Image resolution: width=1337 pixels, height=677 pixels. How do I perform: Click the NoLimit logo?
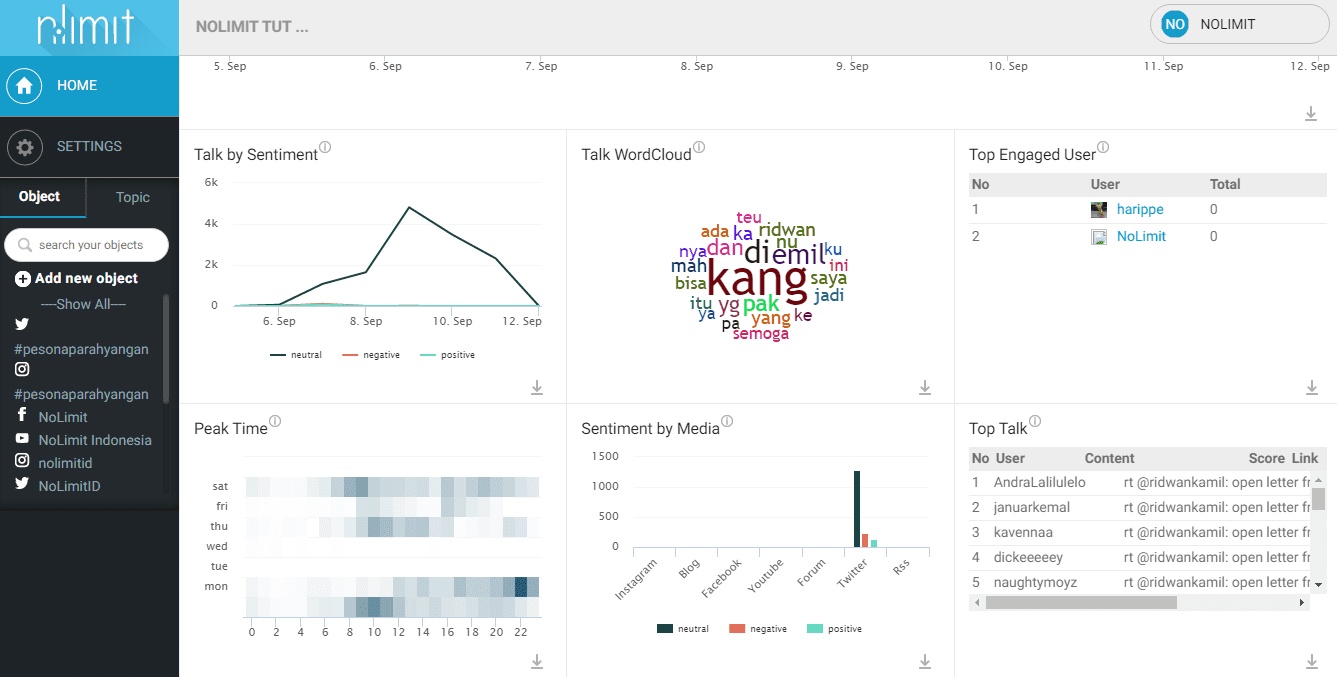[85, 28]
